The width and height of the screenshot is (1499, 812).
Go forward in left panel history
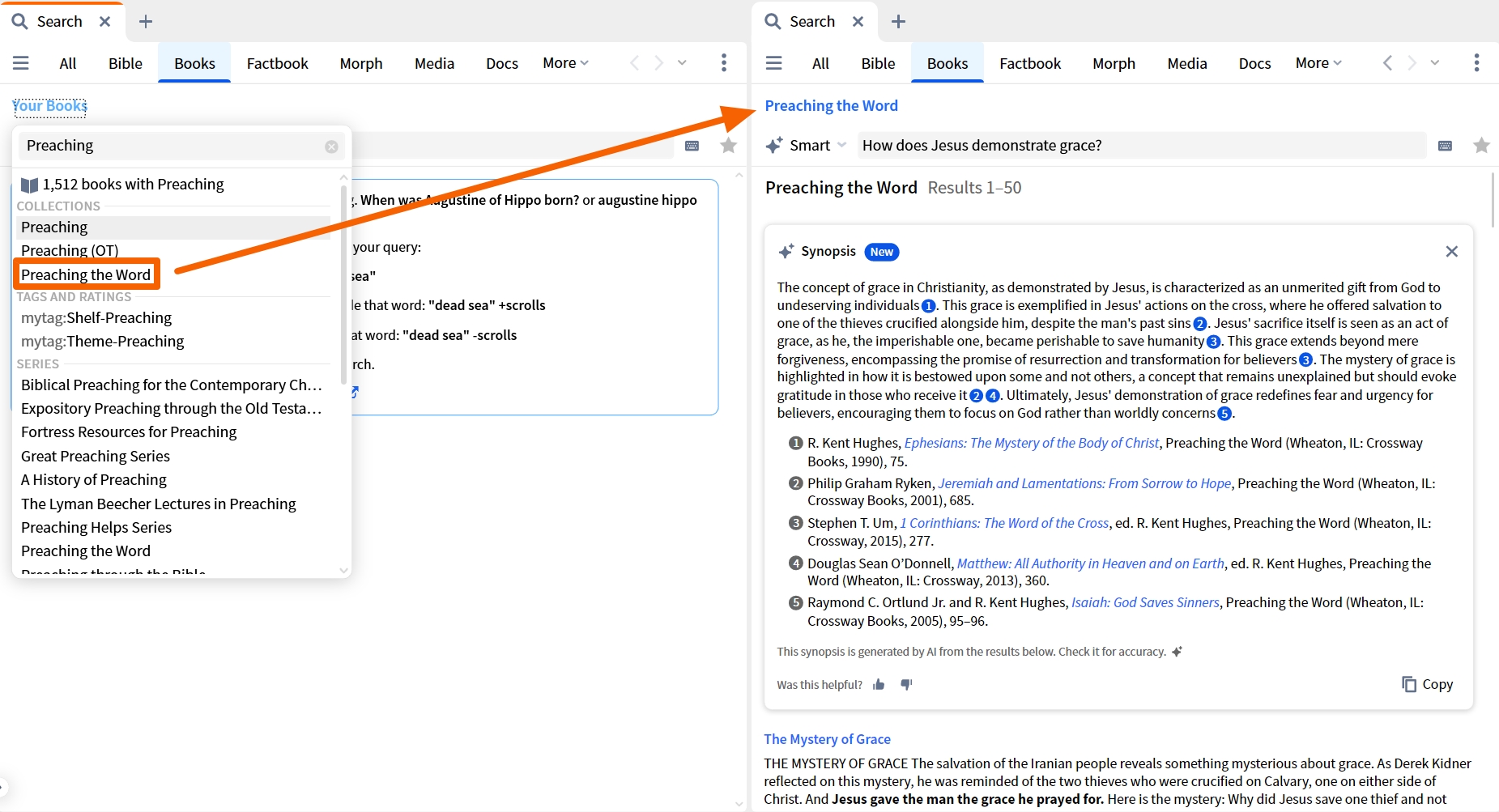659,63
